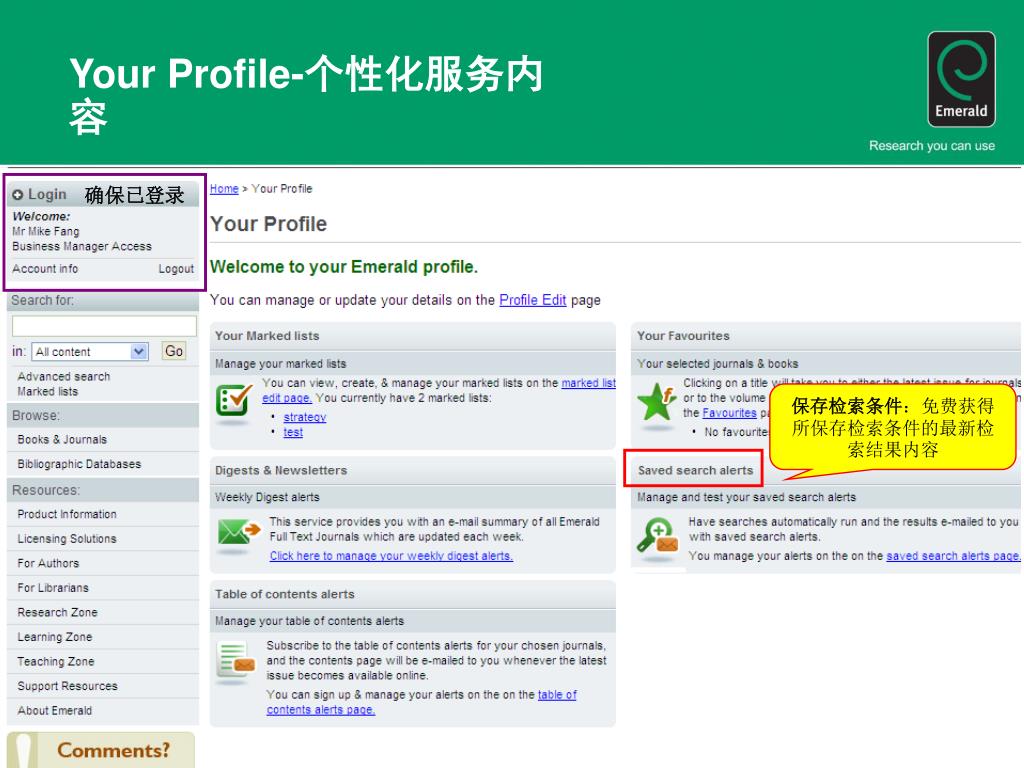Screen dimensions: 1024x768
Task: Open the test marked list
Action: pyautogui.click(x=293, y=432)
